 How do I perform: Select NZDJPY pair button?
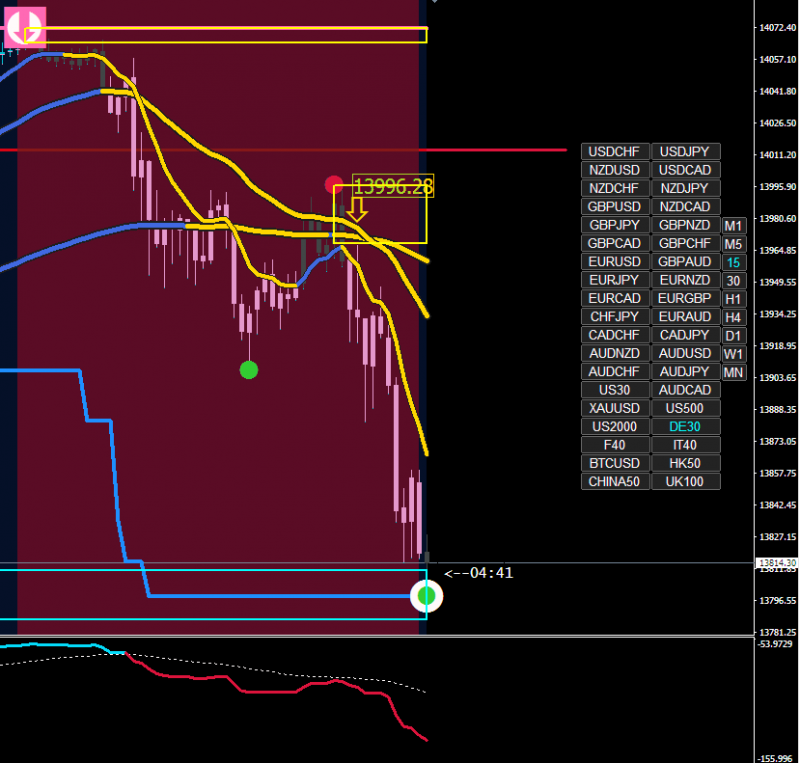685,188
